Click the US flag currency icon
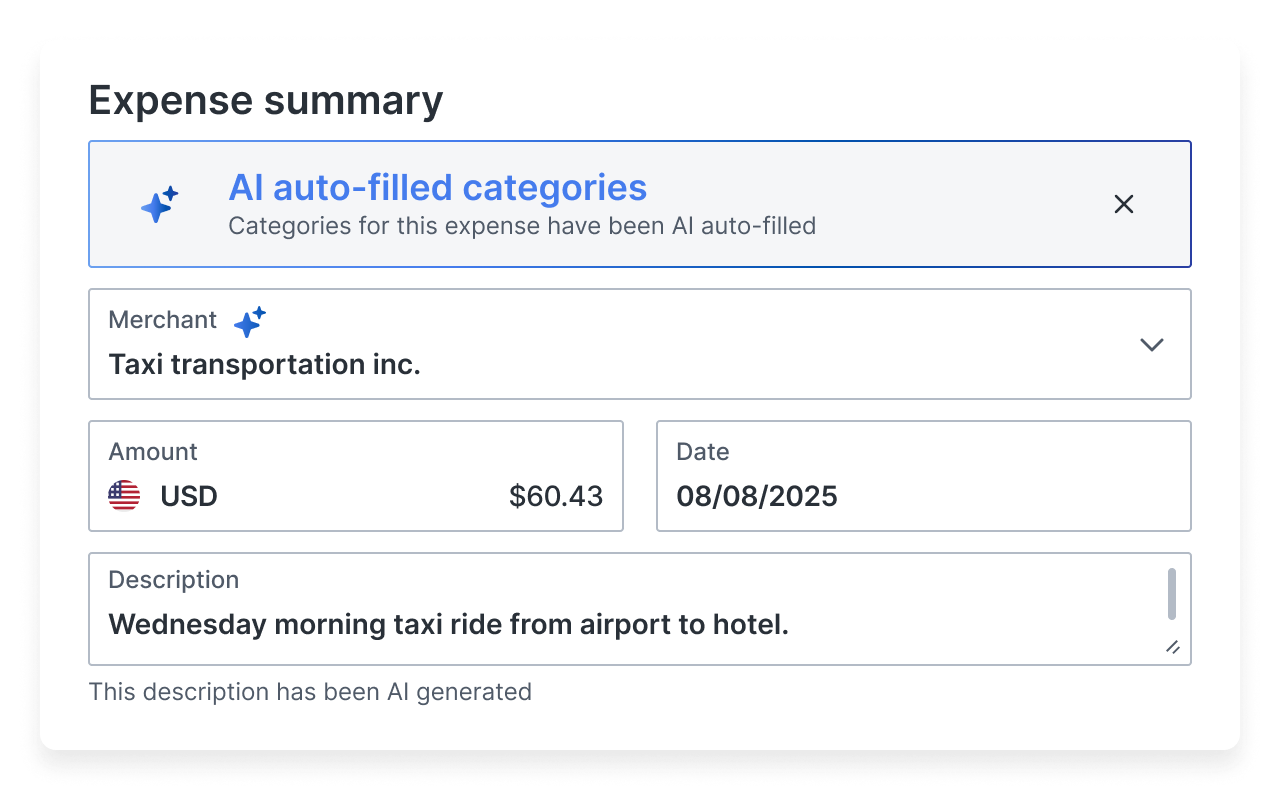 pos(124,496)
